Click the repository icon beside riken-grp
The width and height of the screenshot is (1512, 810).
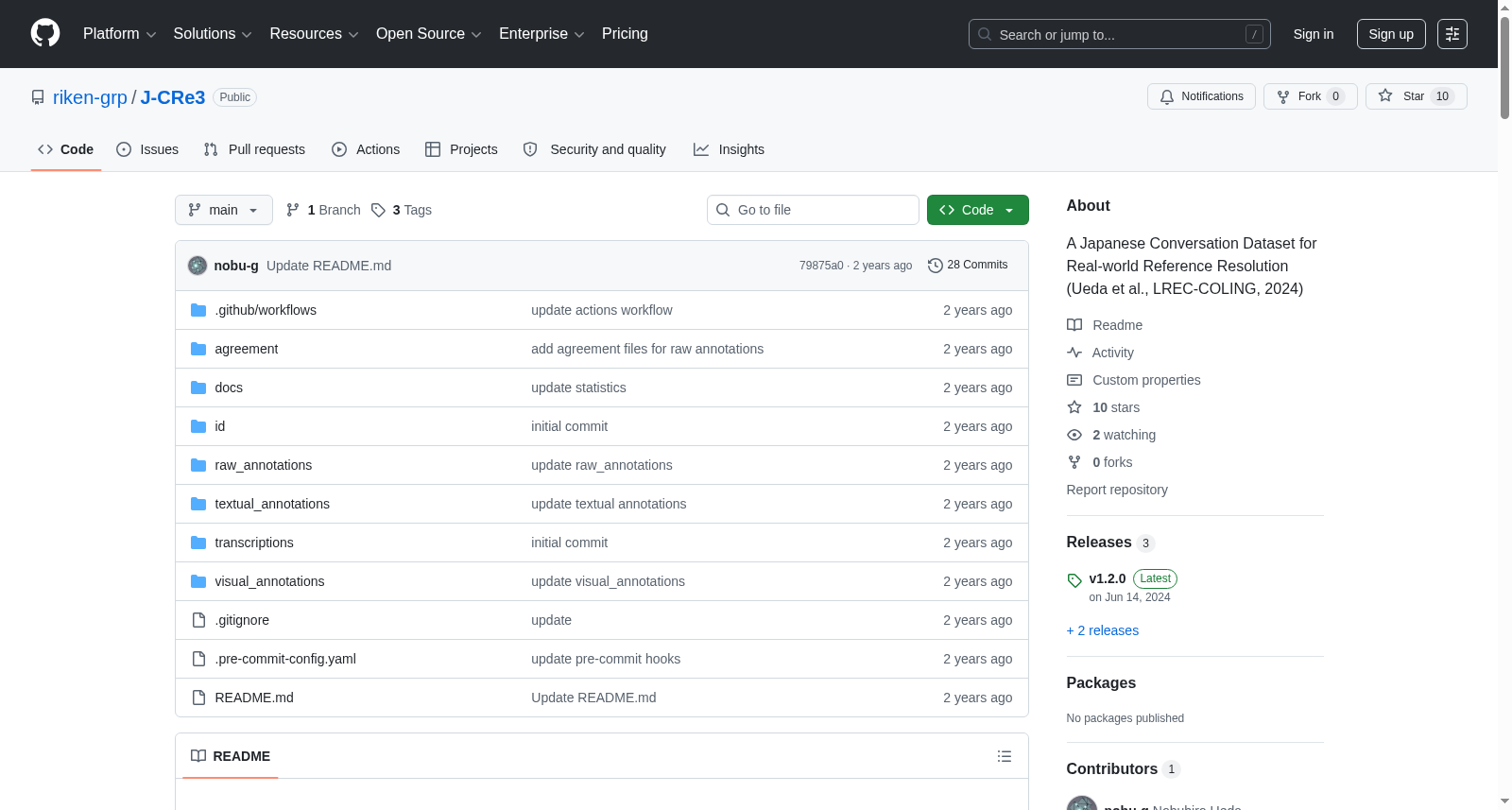(x=38, y=97)
